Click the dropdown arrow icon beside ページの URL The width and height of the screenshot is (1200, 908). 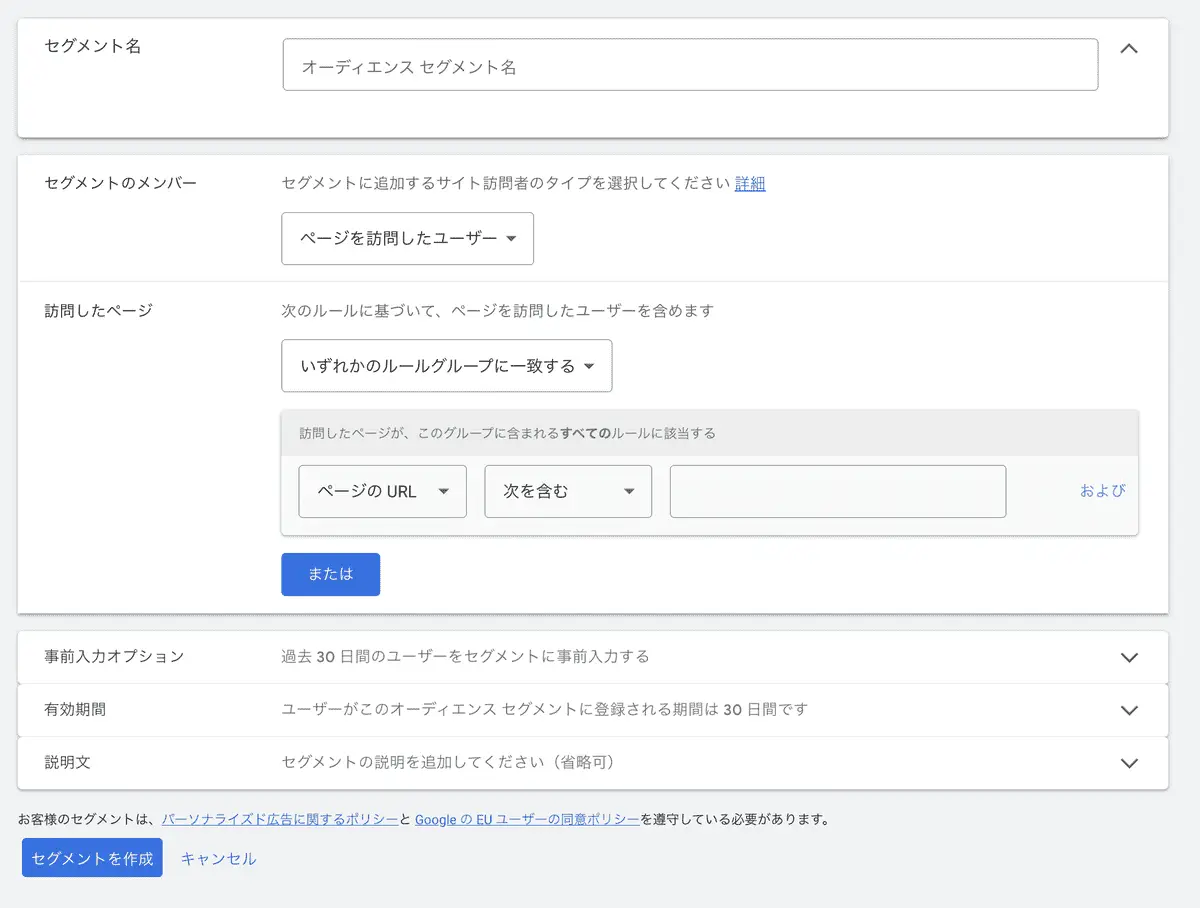pyautogui.click(x=444, y=491)
